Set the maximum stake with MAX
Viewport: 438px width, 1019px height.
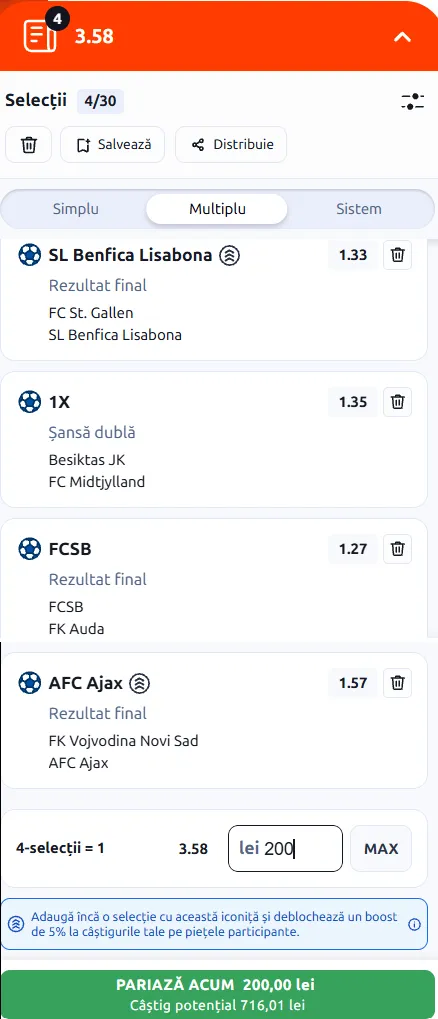tap(381, 848)
